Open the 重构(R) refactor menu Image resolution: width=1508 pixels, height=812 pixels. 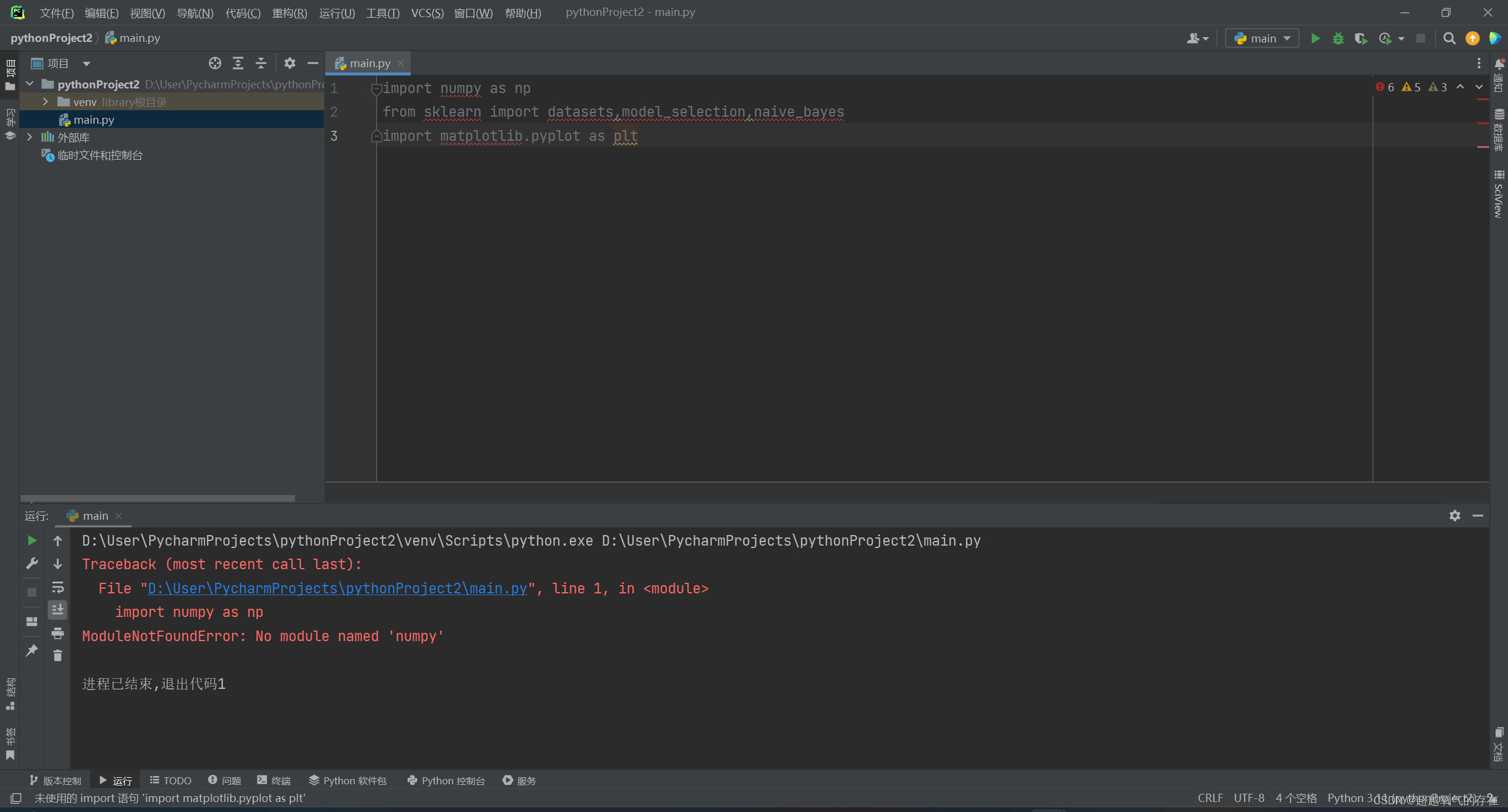[x=289, y=12]
